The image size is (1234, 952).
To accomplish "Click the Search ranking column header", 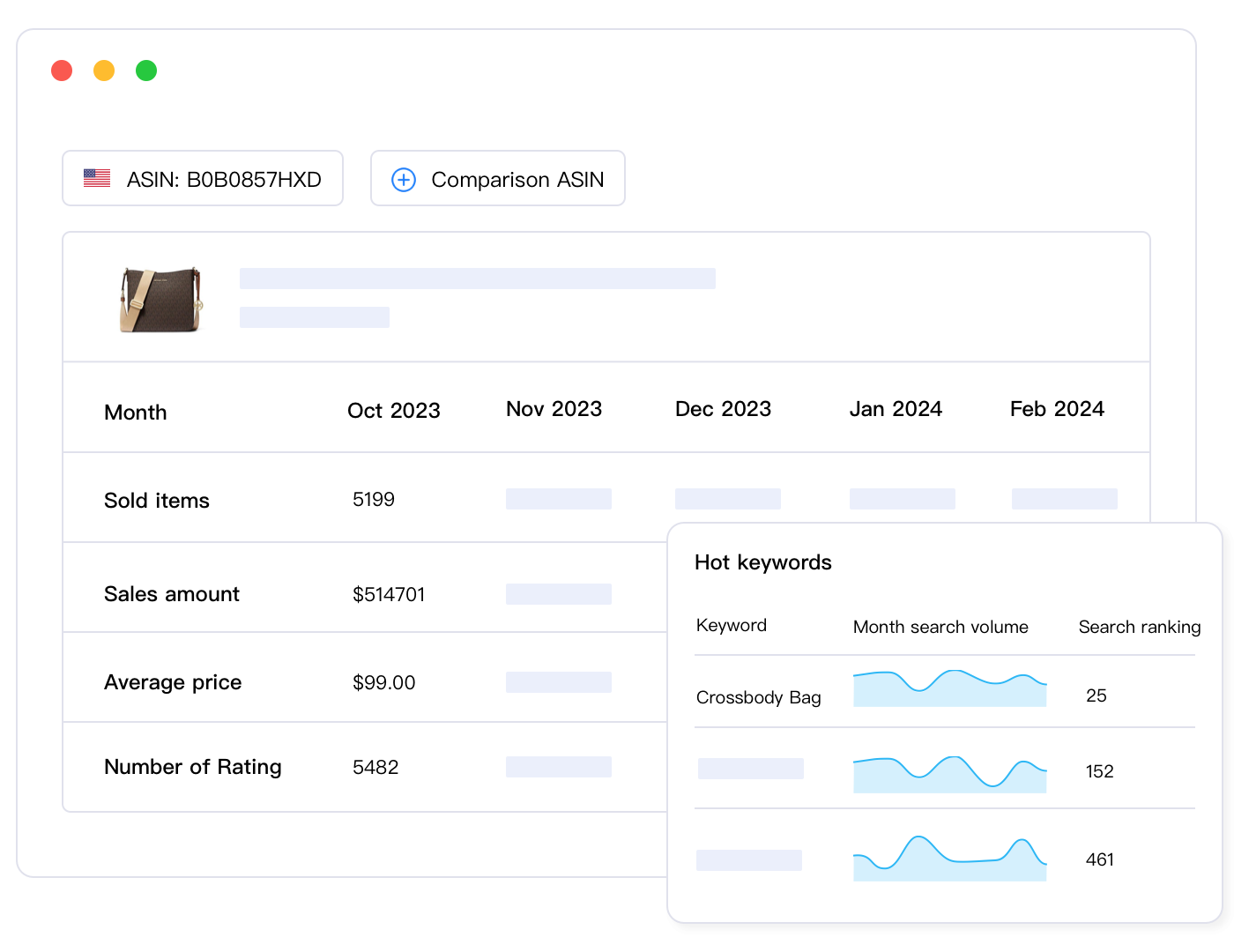I will [x=1139, y=627].
